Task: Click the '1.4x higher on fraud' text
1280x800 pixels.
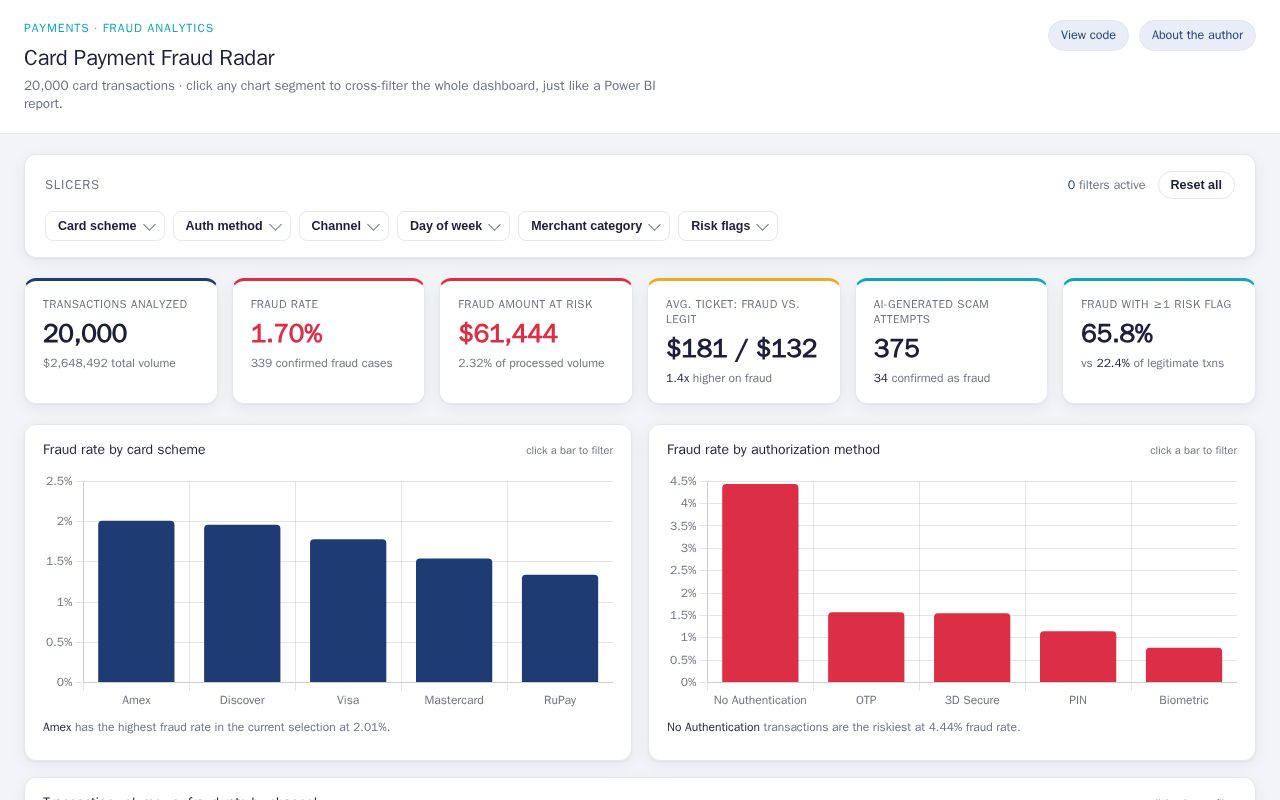Action: 719,378
